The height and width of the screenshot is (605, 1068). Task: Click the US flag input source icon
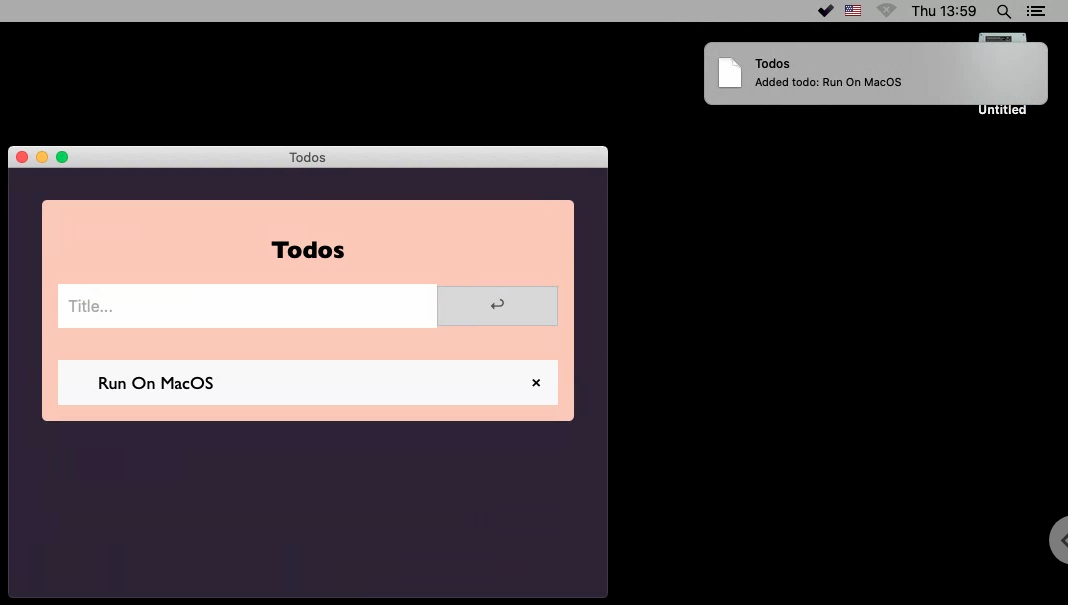(852, 10)
